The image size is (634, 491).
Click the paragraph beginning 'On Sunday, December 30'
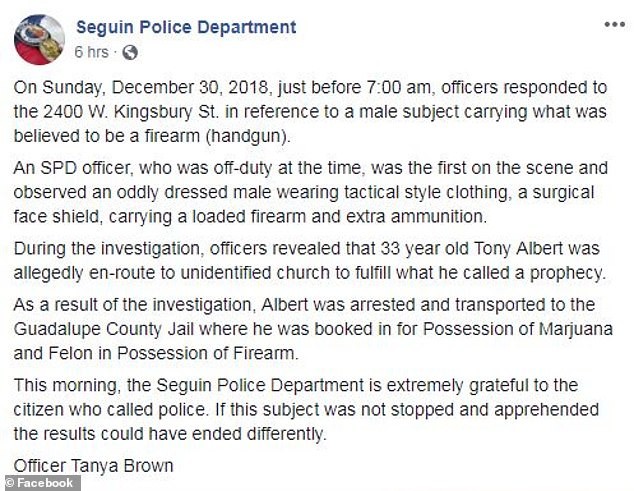click(311, 112)
